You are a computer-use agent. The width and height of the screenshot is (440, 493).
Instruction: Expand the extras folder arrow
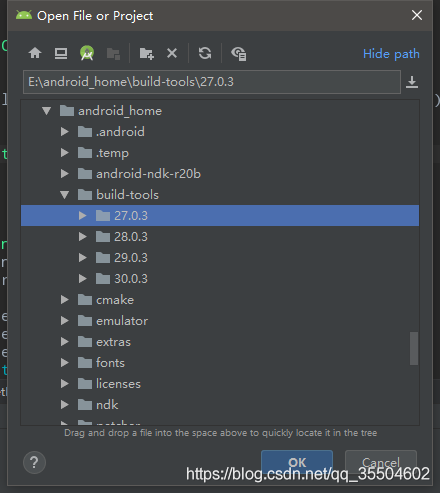[65, 342]
